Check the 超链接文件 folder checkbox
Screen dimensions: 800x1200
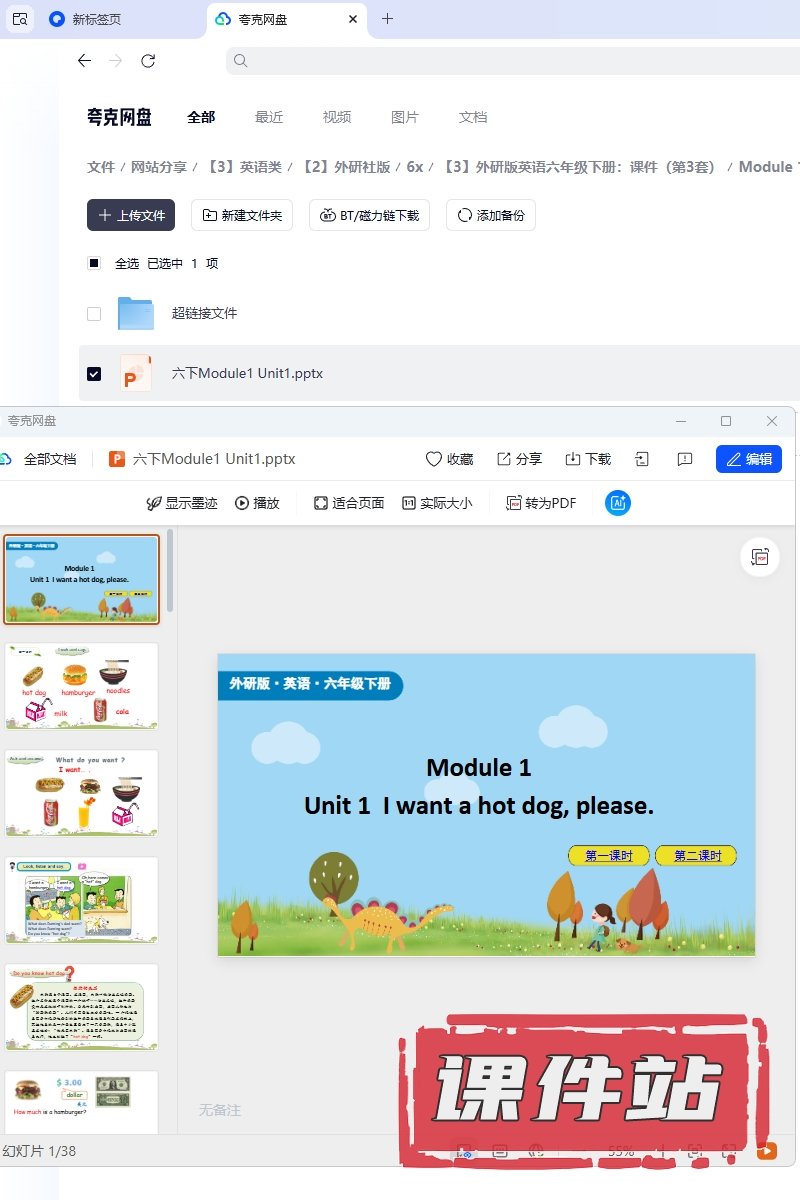point(94,313)
